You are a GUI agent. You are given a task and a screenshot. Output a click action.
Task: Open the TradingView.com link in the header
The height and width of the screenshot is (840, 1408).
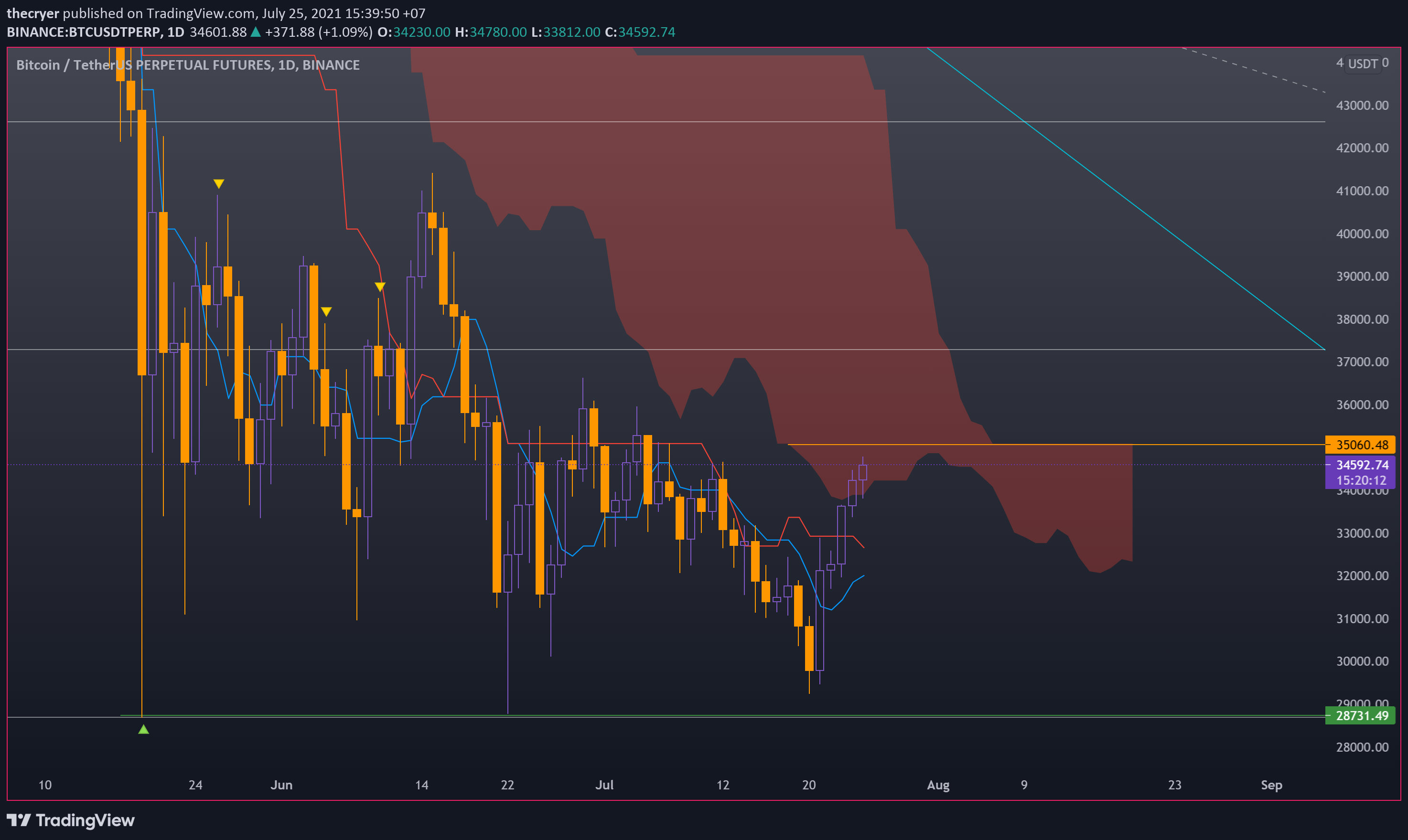[200, 13]
